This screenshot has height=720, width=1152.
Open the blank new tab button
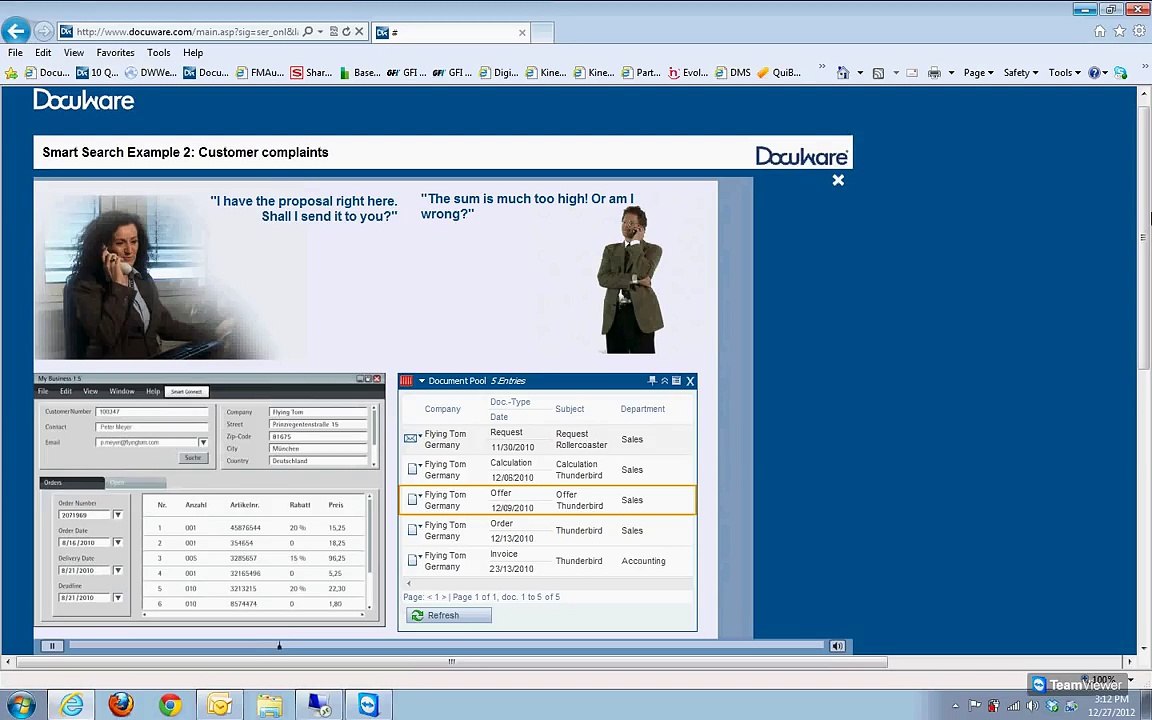(542, 32)
